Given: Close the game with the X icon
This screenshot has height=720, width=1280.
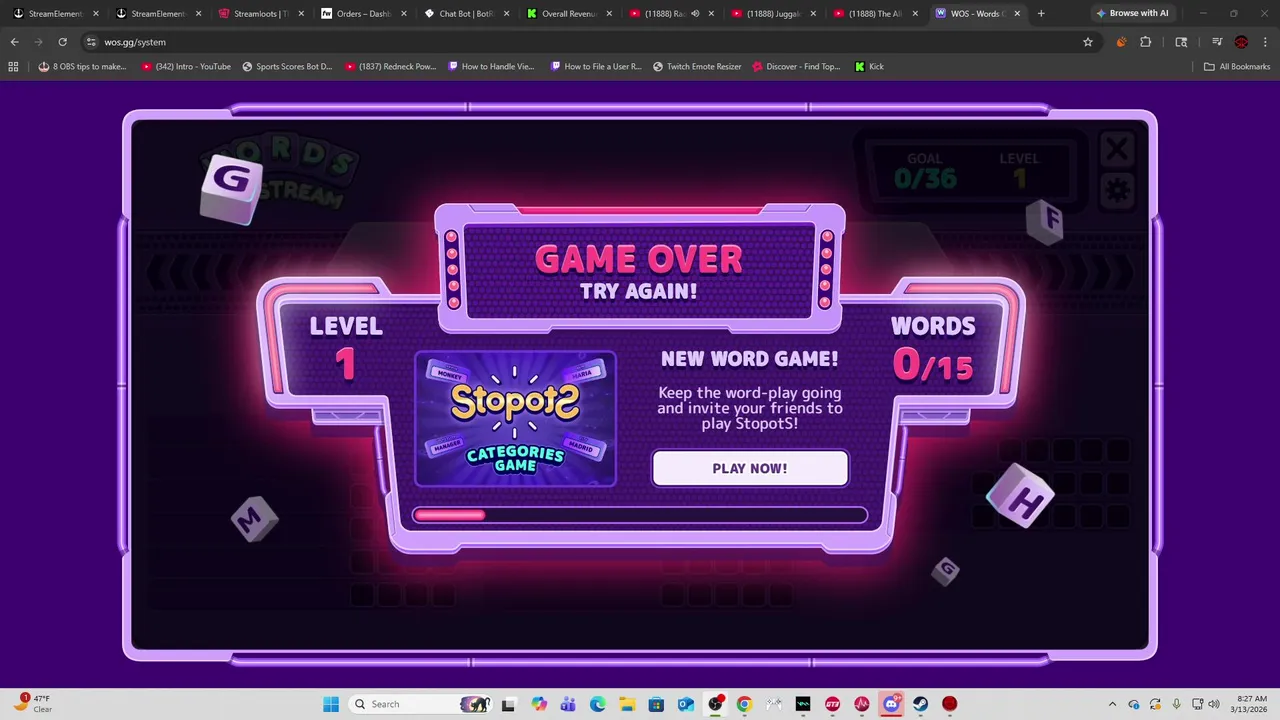Looking at the screenshot, I should click(1117, 151).
